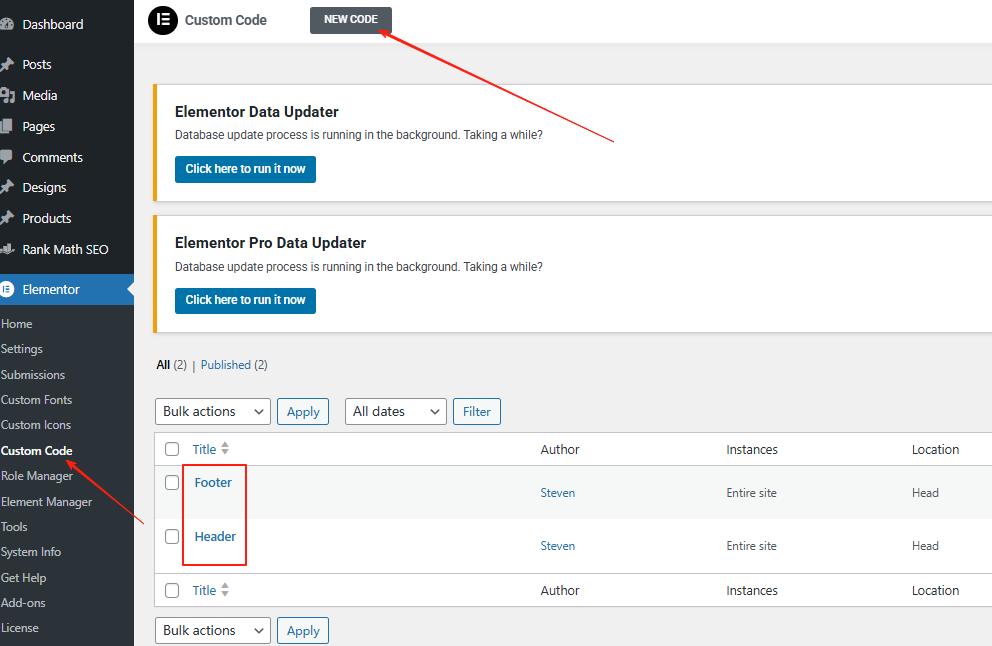The image size is (992, 646).
Task: Click the Rank Math SEO icon
Action: pyautogui.click(x=7, y=249)
